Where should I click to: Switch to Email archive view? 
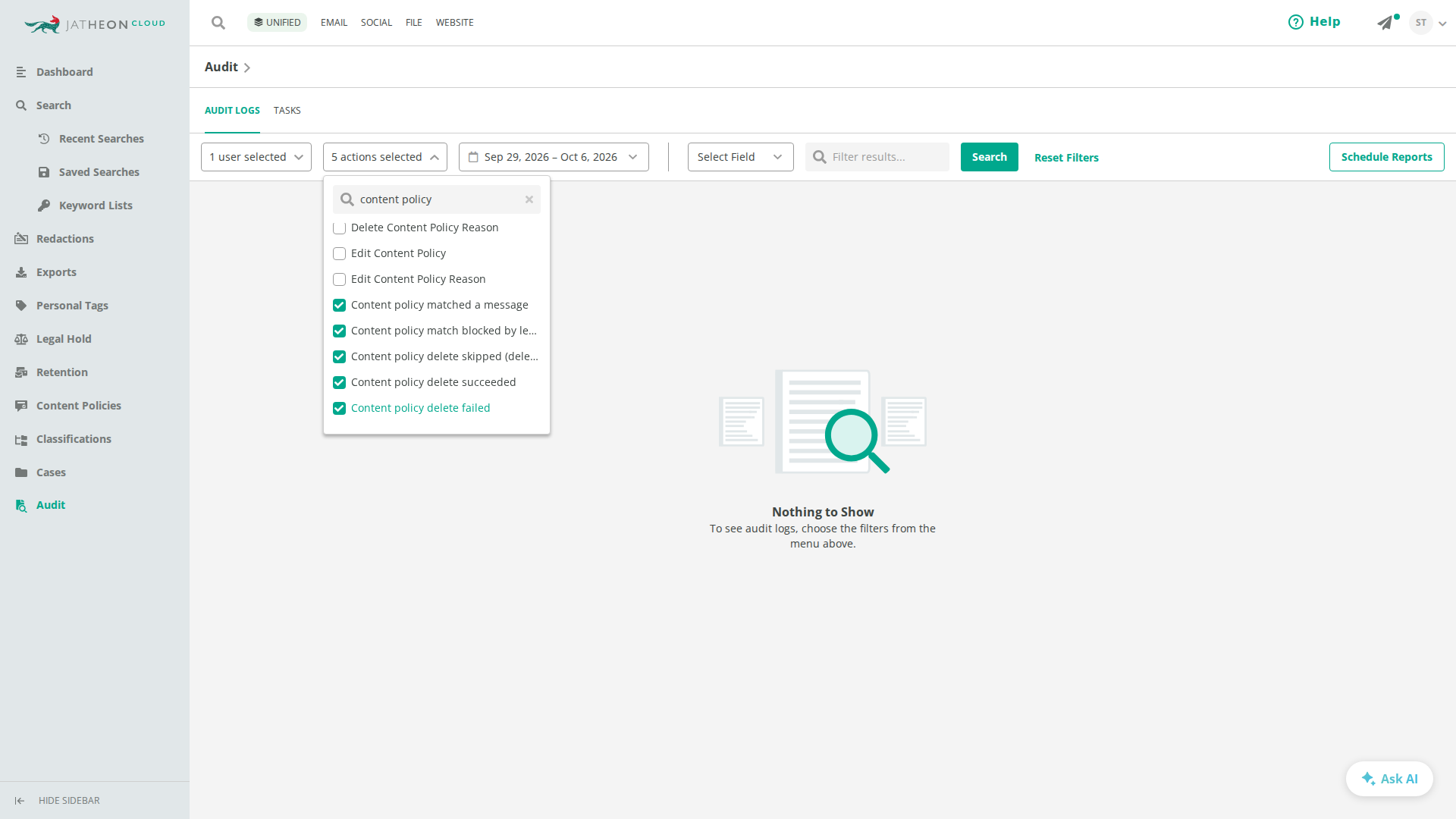tap(334, 23)
